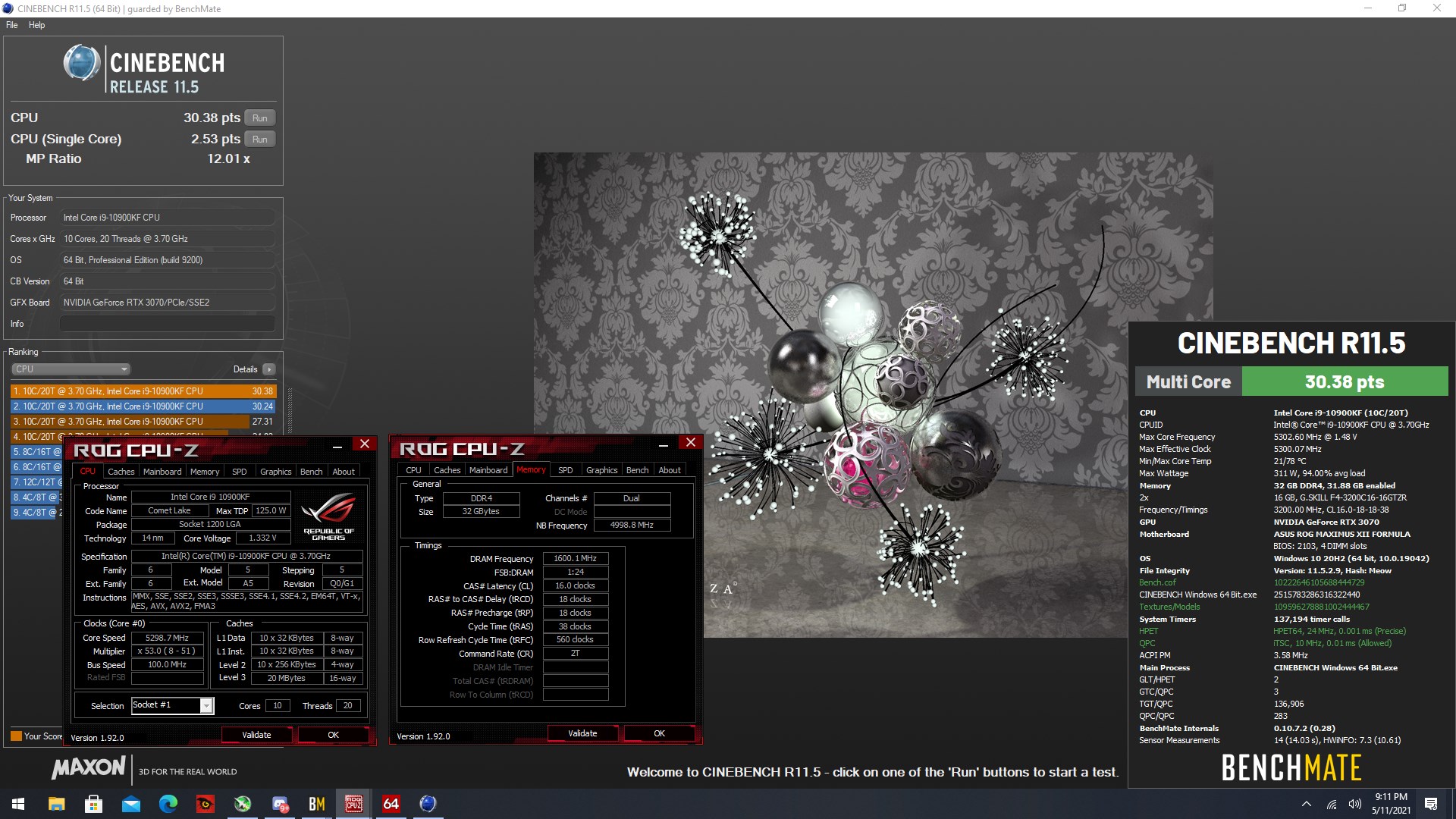
Task: Open Discord with the 9+ badge
Action: (x=280, y=804)
